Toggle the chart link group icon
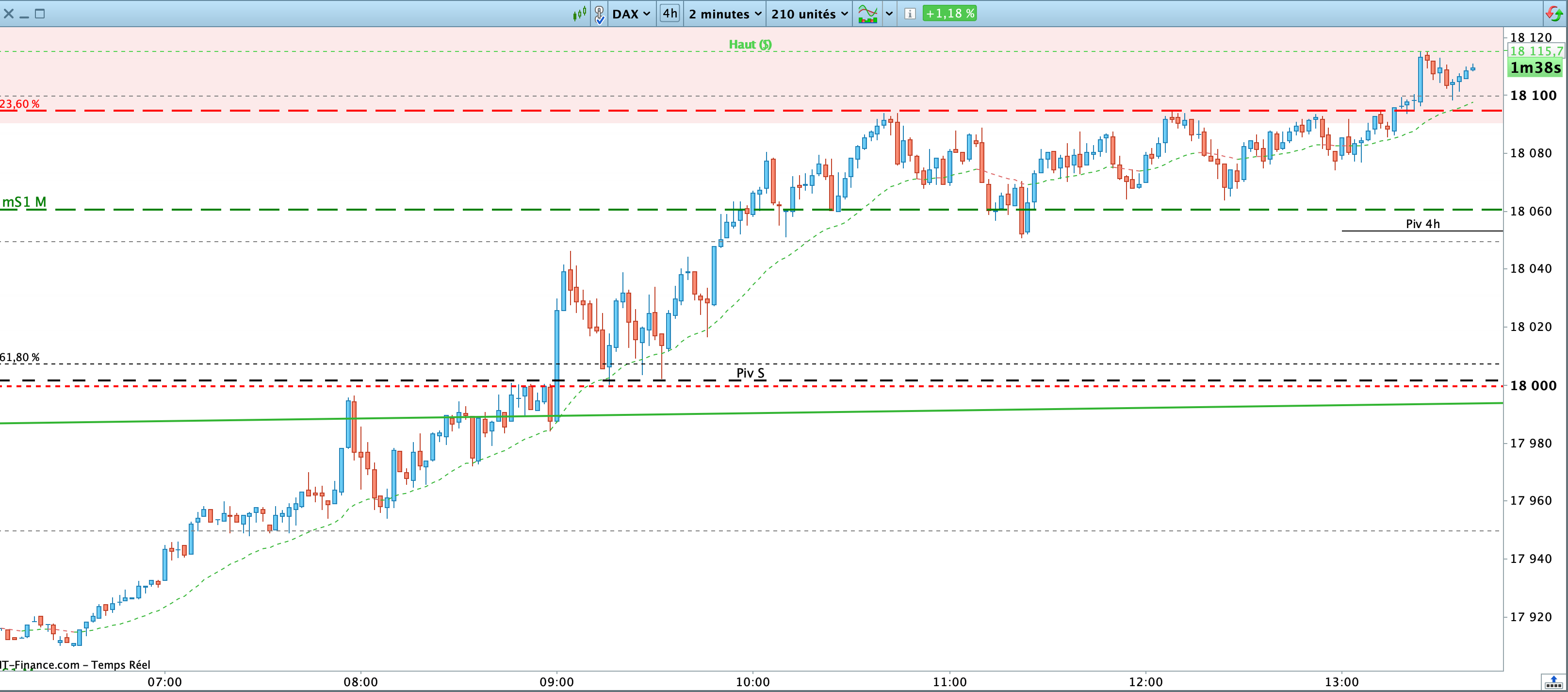The width and height of the screenshot is (1568, 692). coord(600,14)
